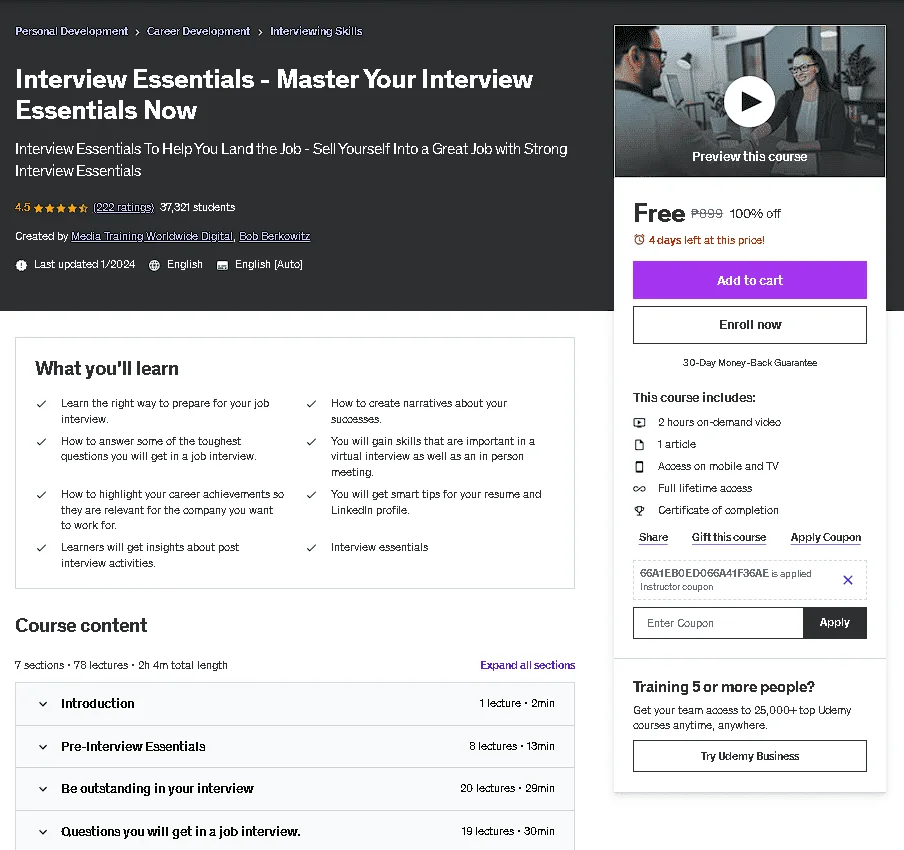Viewport: 904px width, 850px height.
Task: Click the star rating icons
Action: pyautogui.click(x=61, y=208)
